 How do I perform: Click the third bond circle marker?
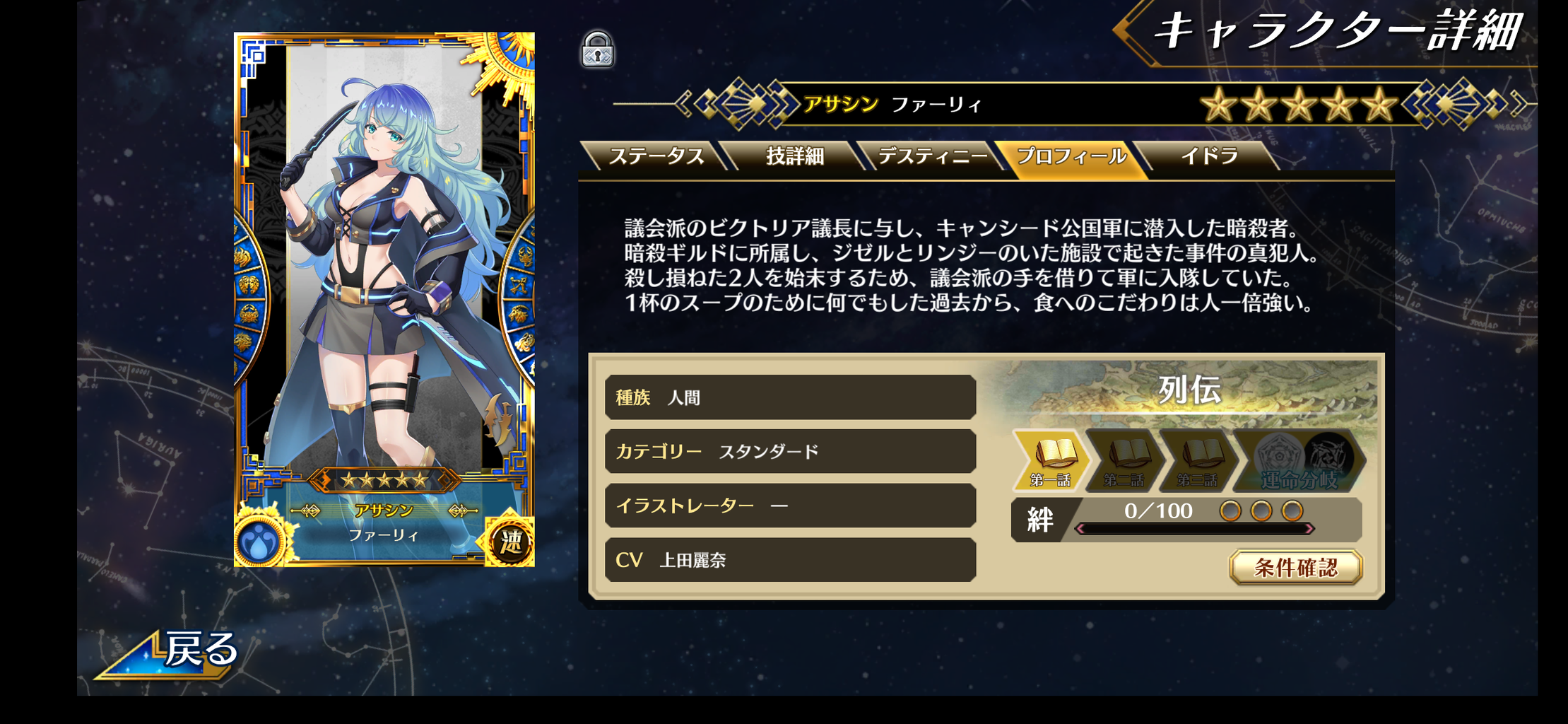(x=1292, y=510)
